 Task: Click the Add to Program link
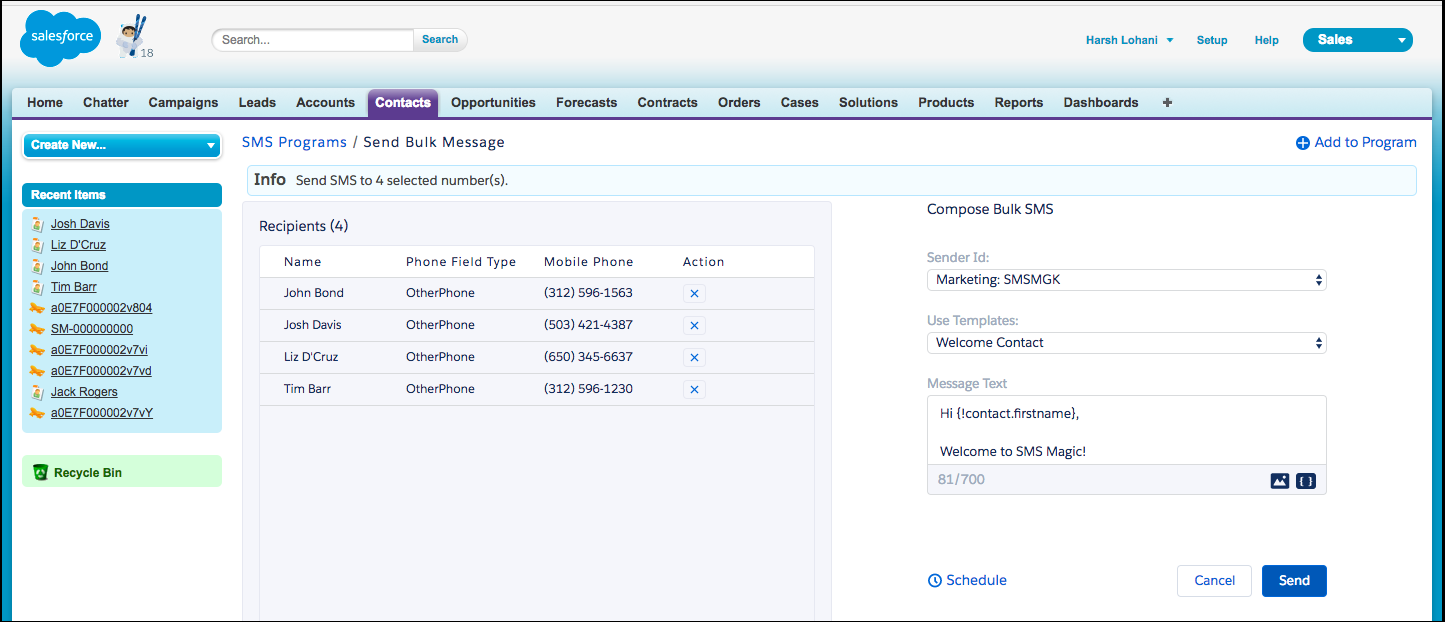point(1366,143)
